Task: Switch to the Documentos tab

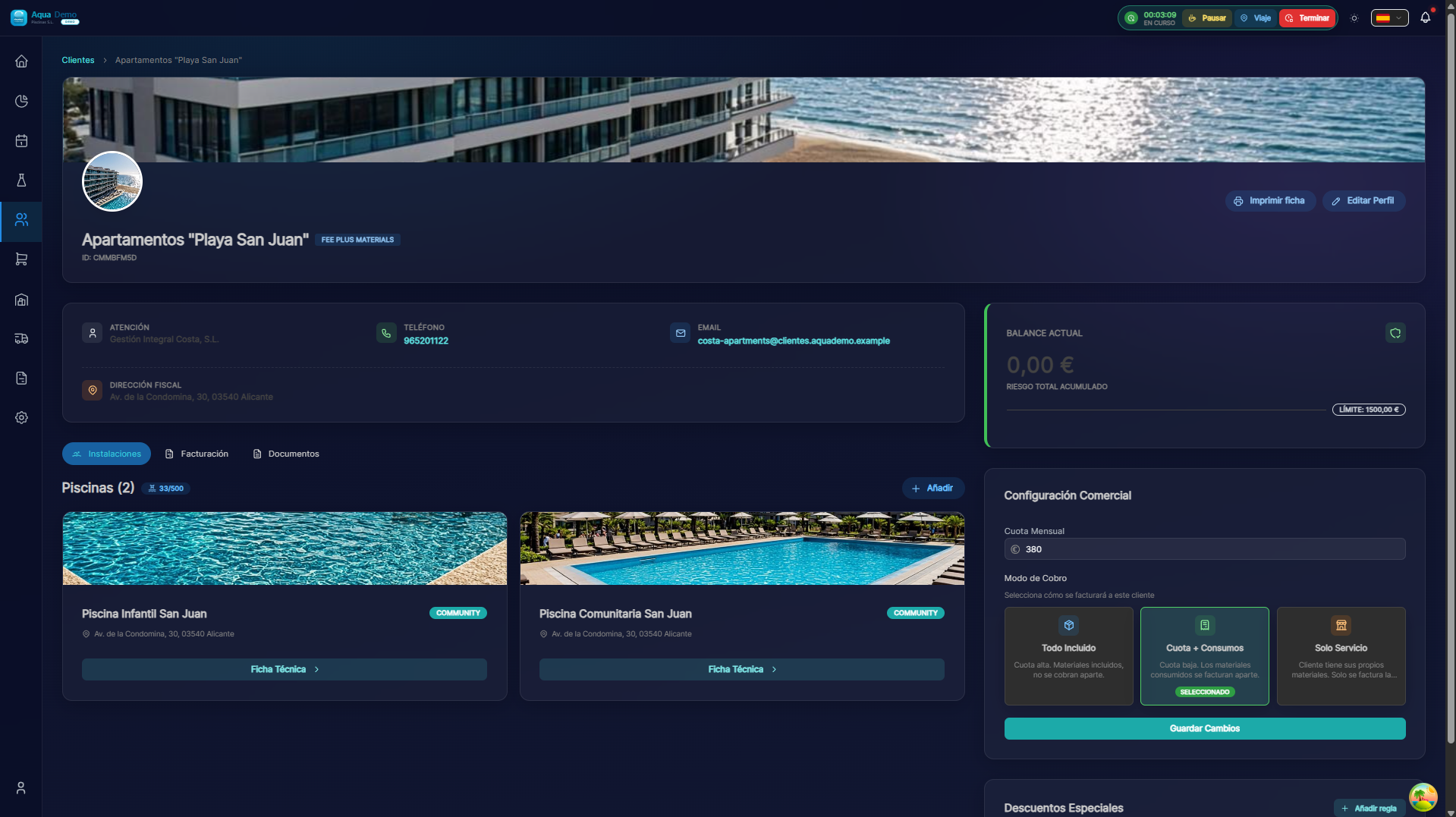Action: tap(286, 454)
